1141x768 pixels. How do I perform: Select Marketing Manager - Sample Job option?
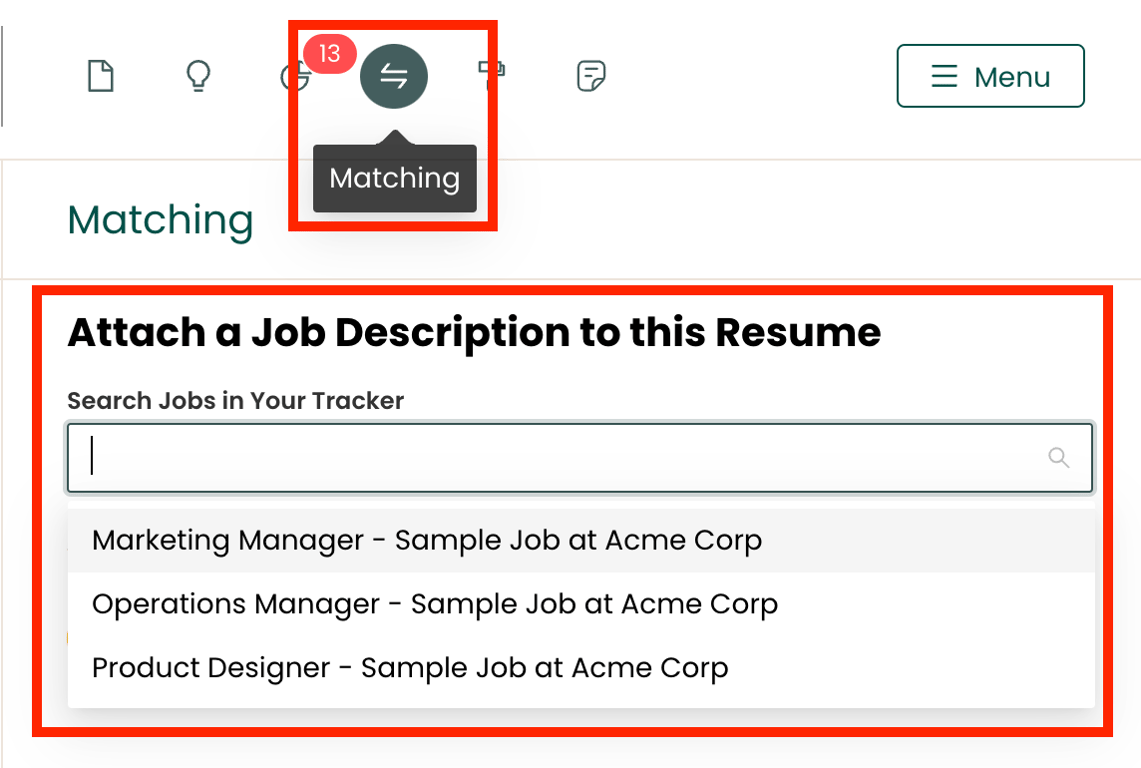point(581,540)
